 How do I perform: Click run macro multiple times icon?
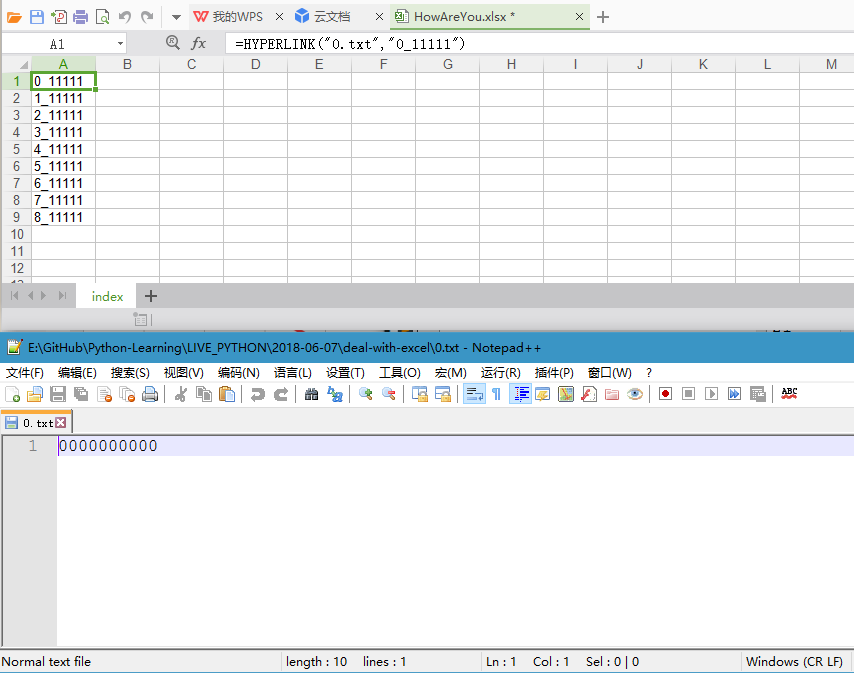pos(734,394)
